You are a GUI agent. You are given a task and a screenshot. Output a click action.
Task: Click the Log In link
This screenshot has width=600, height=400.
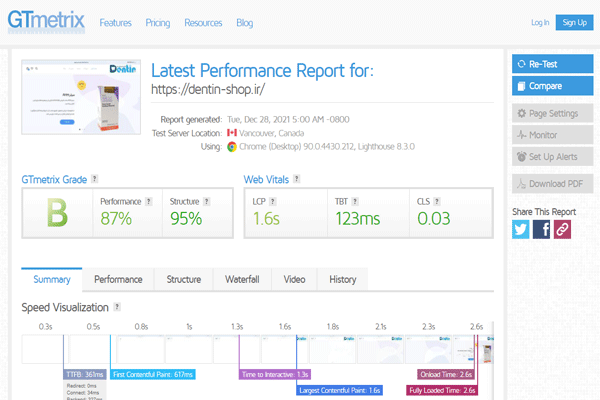540,22
